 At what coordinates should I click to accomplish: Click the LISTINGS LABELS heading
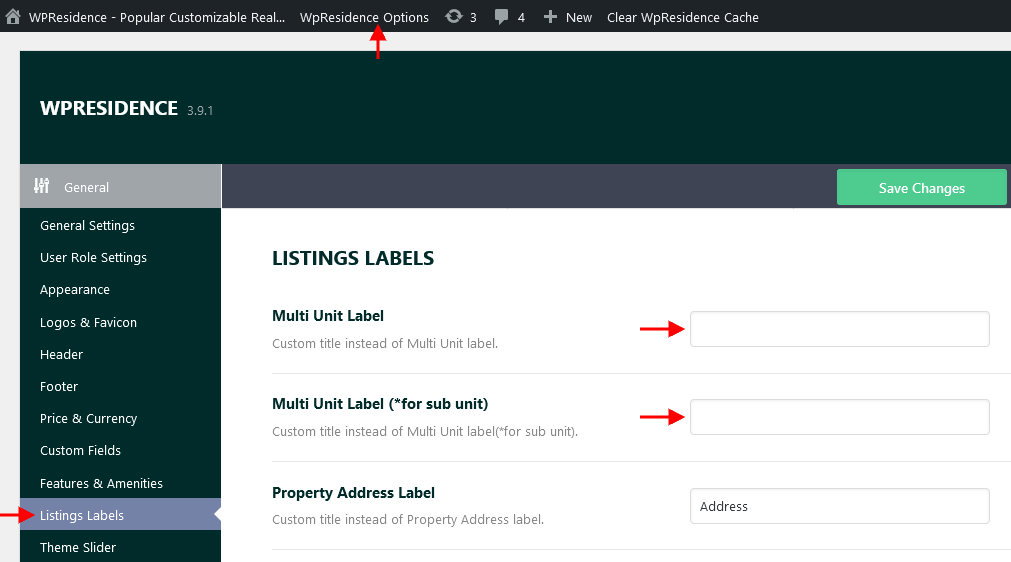[x=353, y=258]
